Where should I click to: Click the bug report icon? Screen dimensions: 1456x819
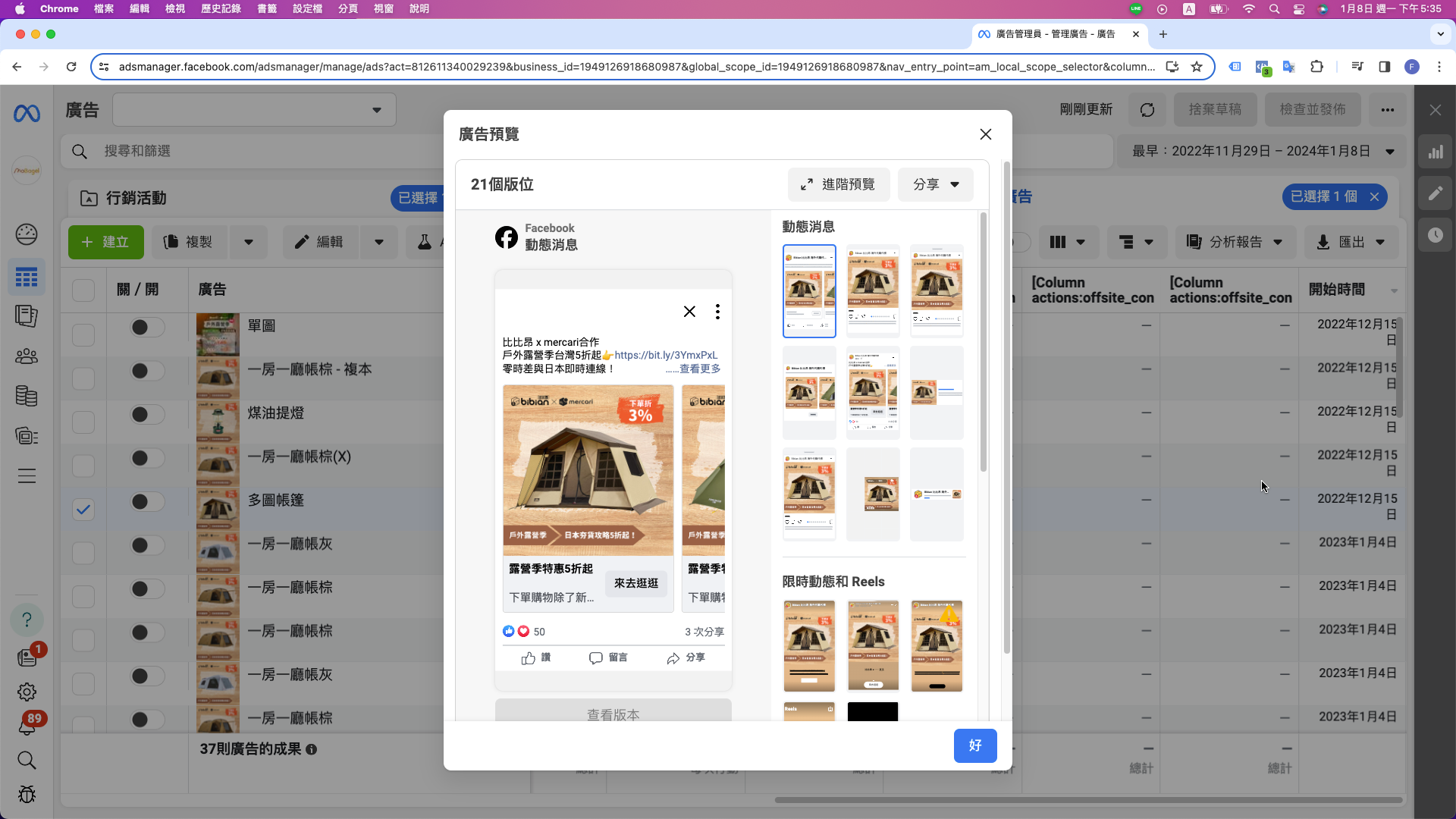coord(27,794)
